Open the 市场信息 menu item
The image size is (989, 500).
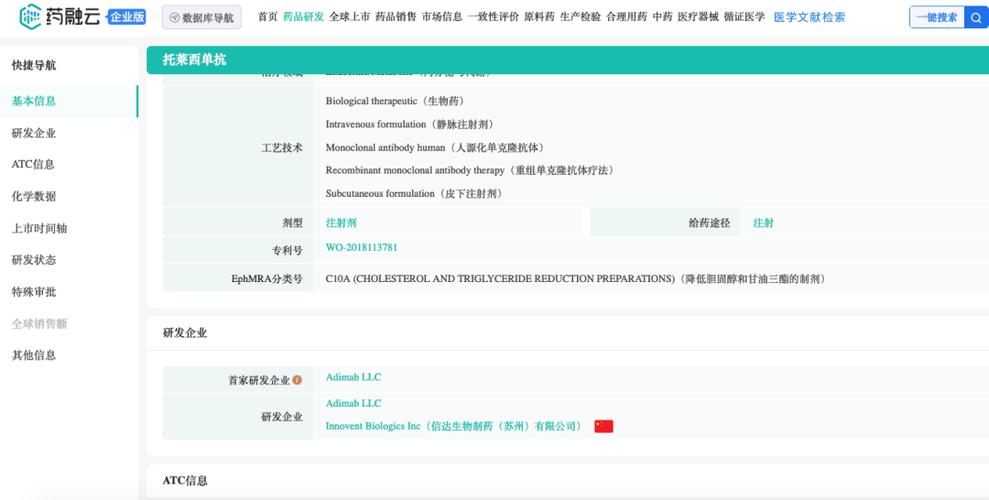[442, 17]
